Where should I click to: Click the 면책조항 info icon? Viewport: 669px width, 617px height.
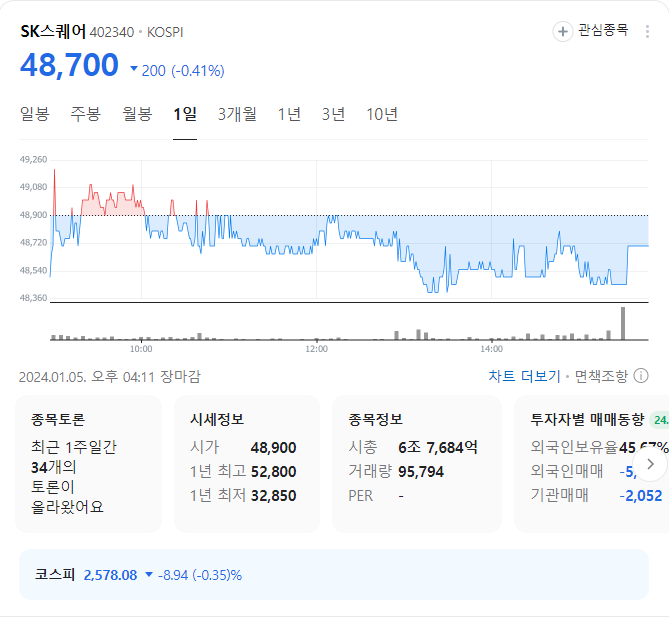[641, 376]
